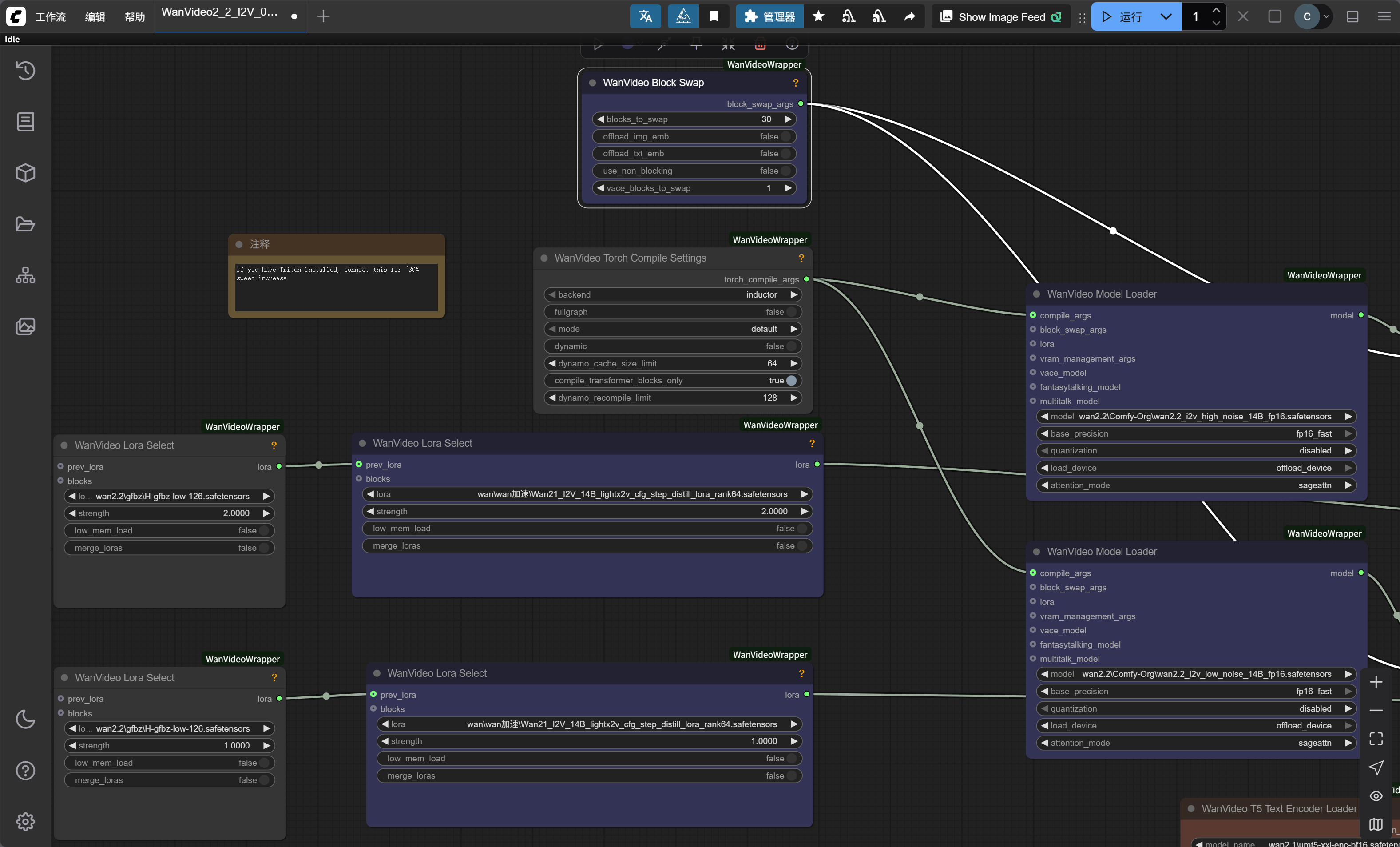The height and width of the screenshot is (847, 1400).
Task: Toggle offload_img_emb in Block Swap node
Action: click(785, 136)
